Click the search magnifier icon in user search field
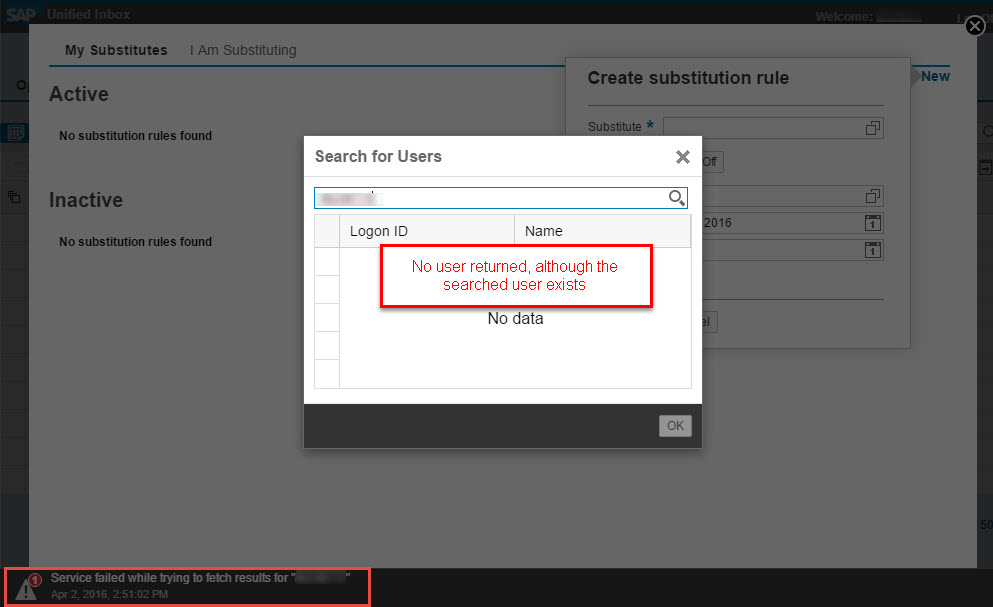Screen dimensions: 993x607 click(676, 198)
